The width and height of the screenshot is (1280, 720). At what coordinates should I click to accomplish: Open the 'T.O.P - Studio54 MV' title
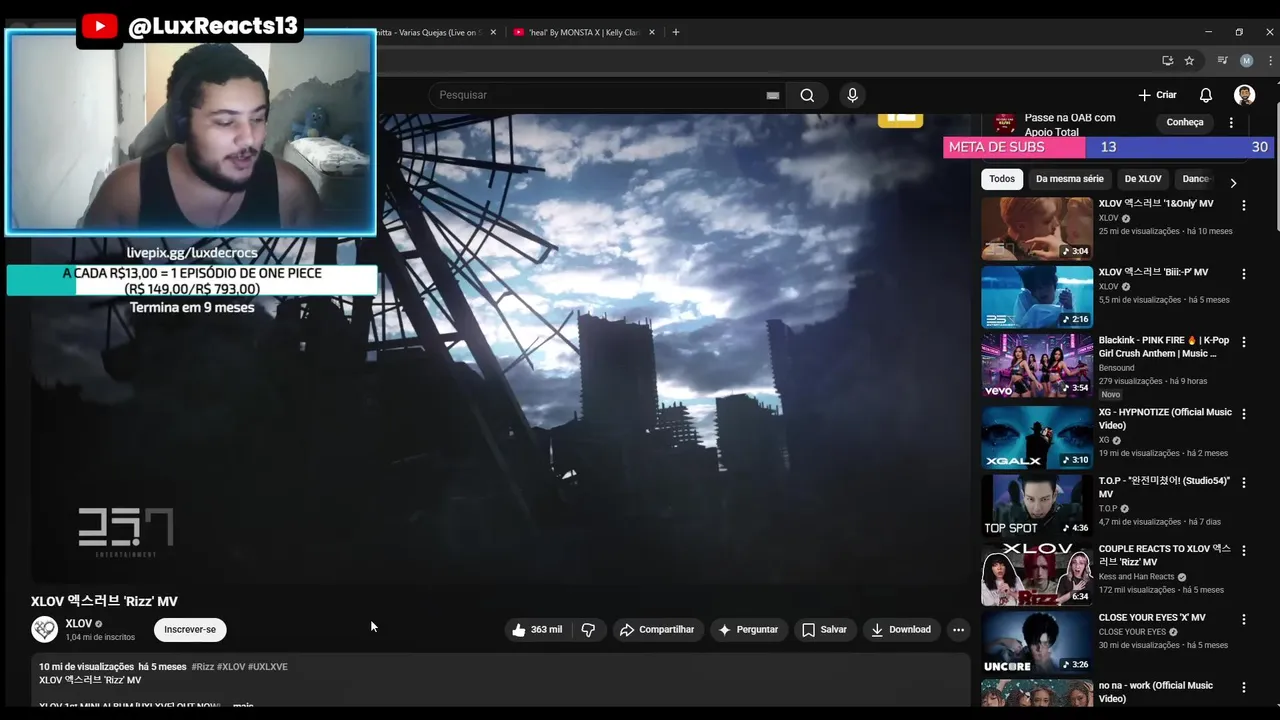pos(1164,487)
